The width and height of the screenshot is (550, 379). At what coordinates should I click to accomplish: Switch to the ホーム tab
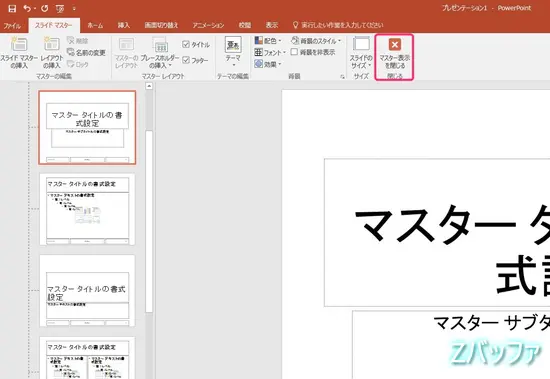95,25
